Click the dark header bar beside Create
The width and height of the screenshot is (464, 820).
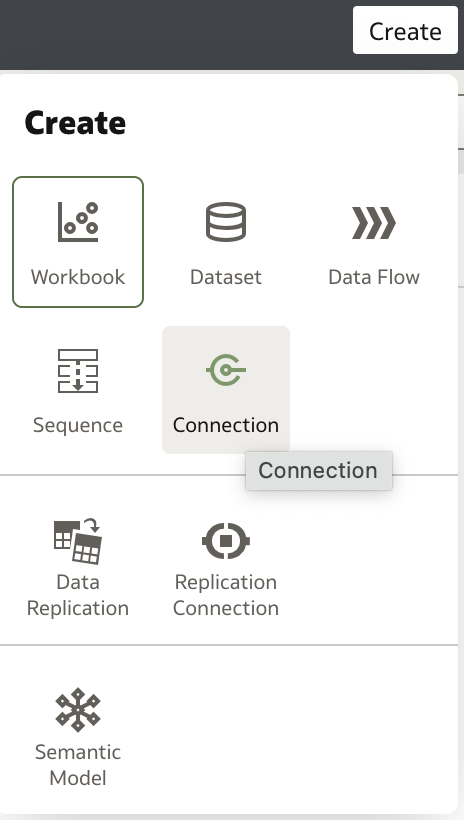click(176, 35)
